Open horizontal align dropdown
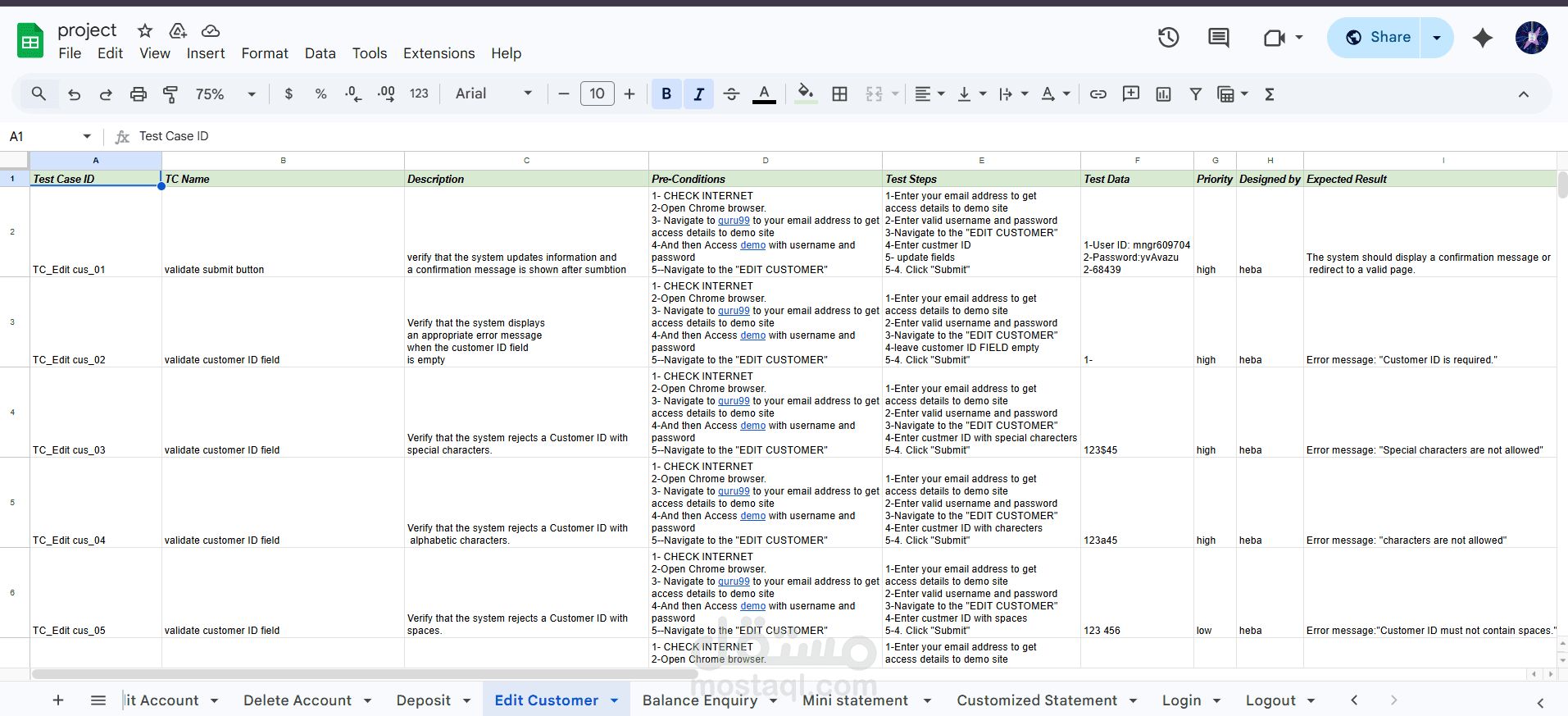 coord(929,94)
